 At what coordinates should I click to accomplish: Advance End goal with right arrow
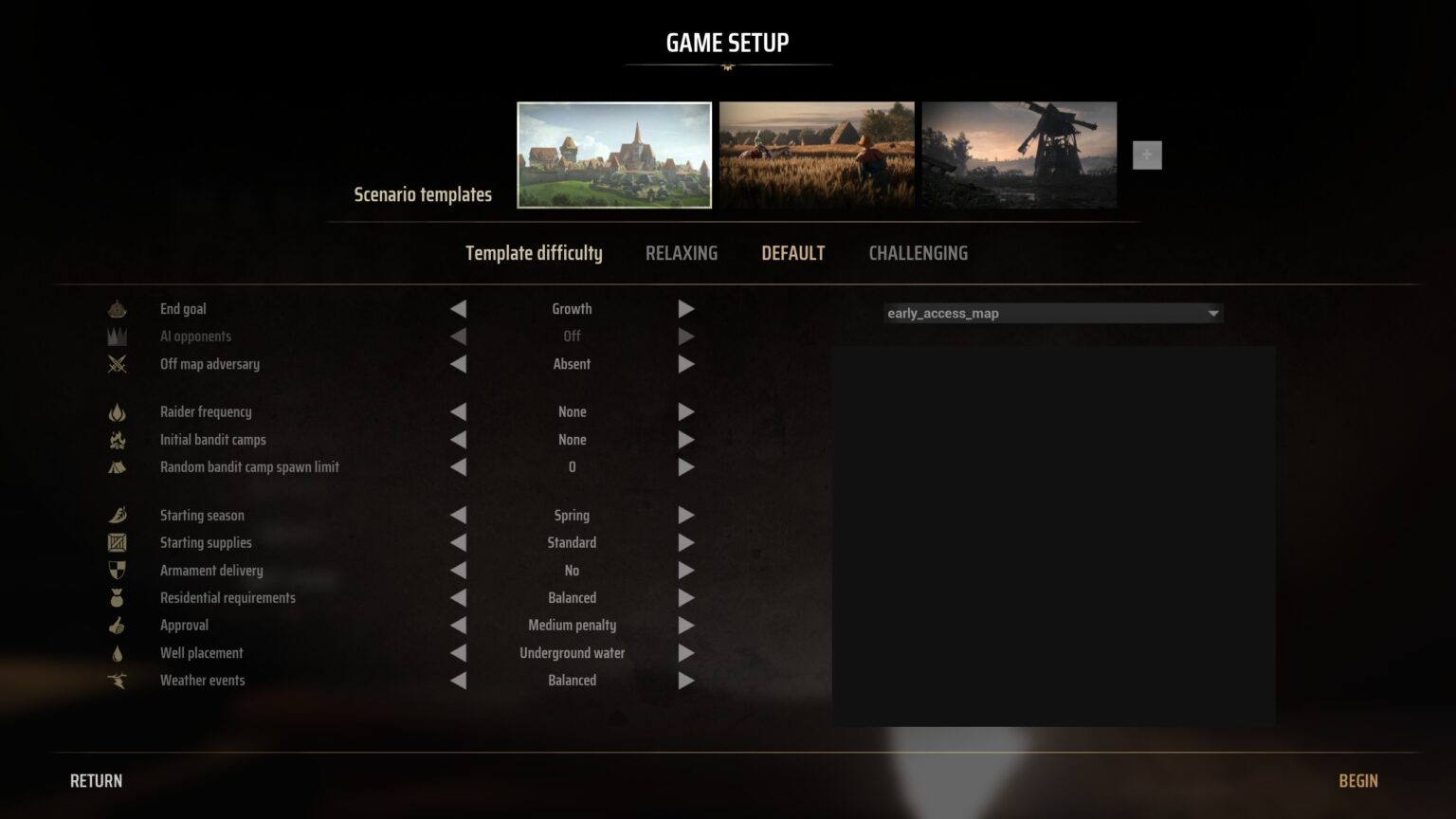coord(686,309)
